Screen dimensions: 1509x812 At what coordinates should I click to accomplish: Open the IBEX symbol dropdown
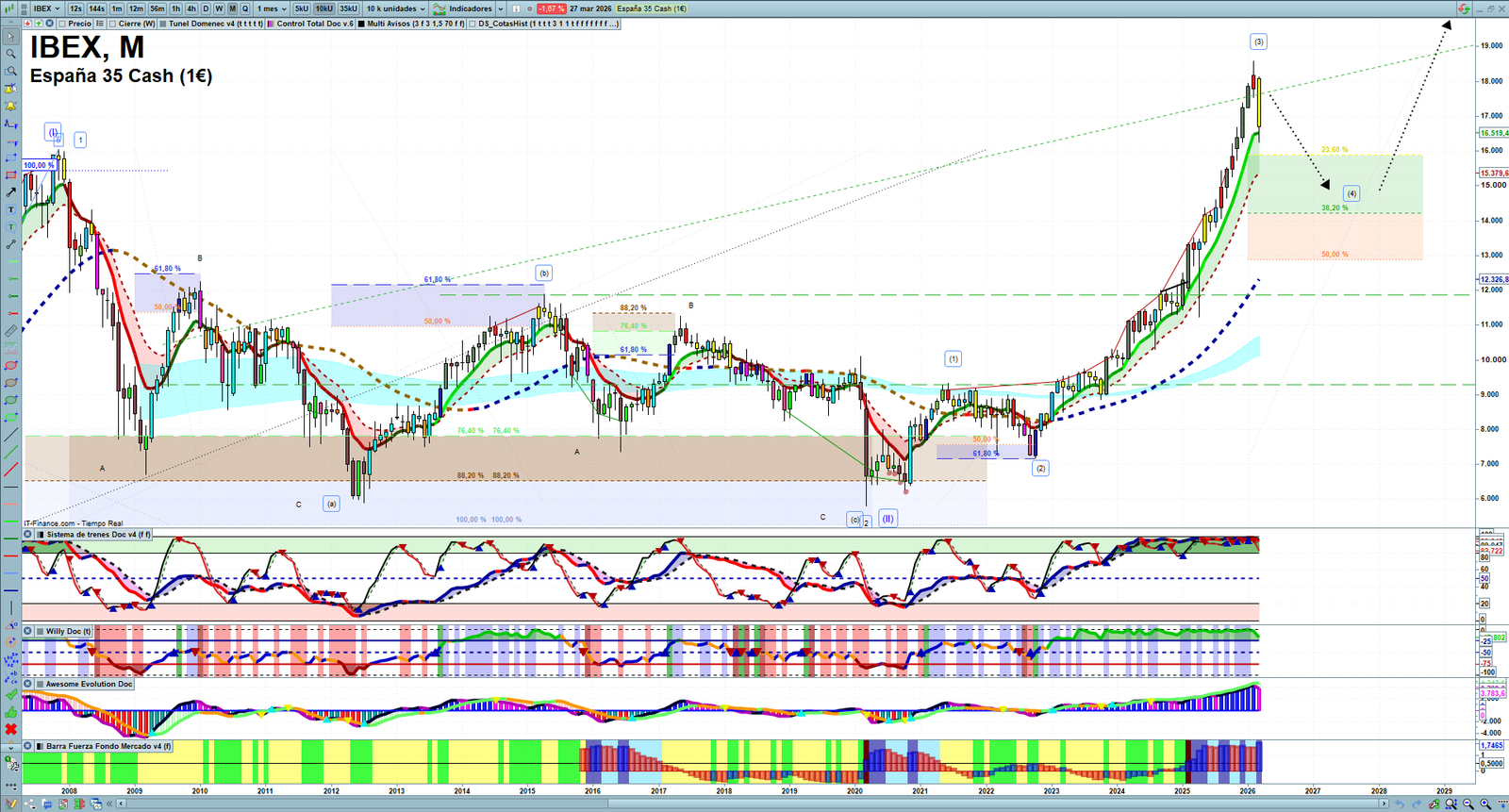point(46,8)
